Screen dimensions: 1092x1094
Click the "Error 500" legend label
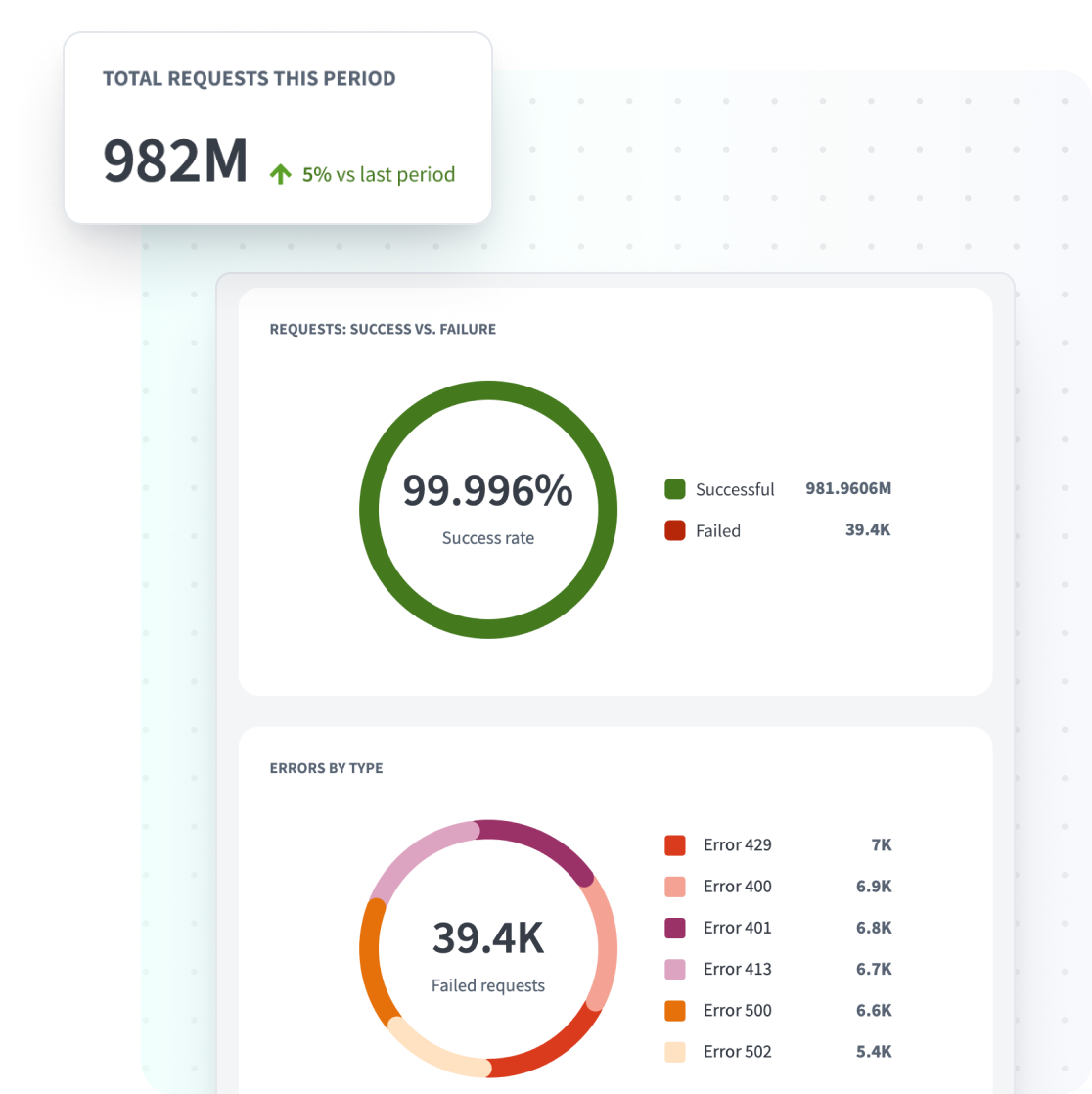click(x=738, y=1010)
